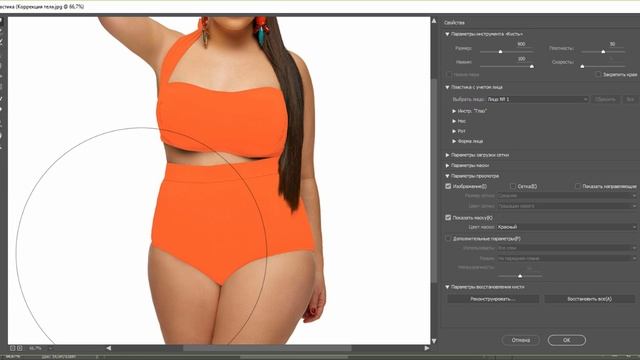The height and width of the screenshot is (360, 640).
Task: Click the brush Rate slider handle
Action: click(582, 66)
